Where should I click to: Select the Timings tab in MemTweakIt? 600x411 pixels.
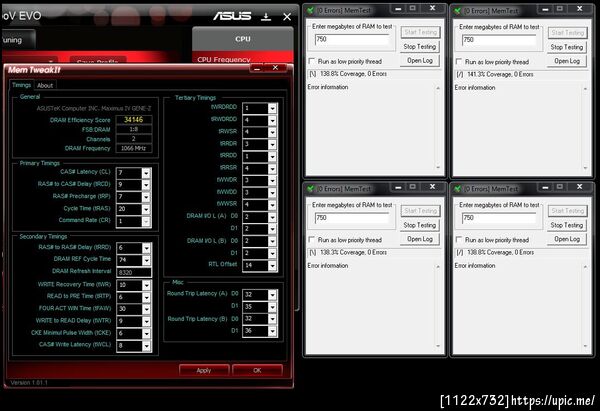pyautogui.click(x=21, y=85)
